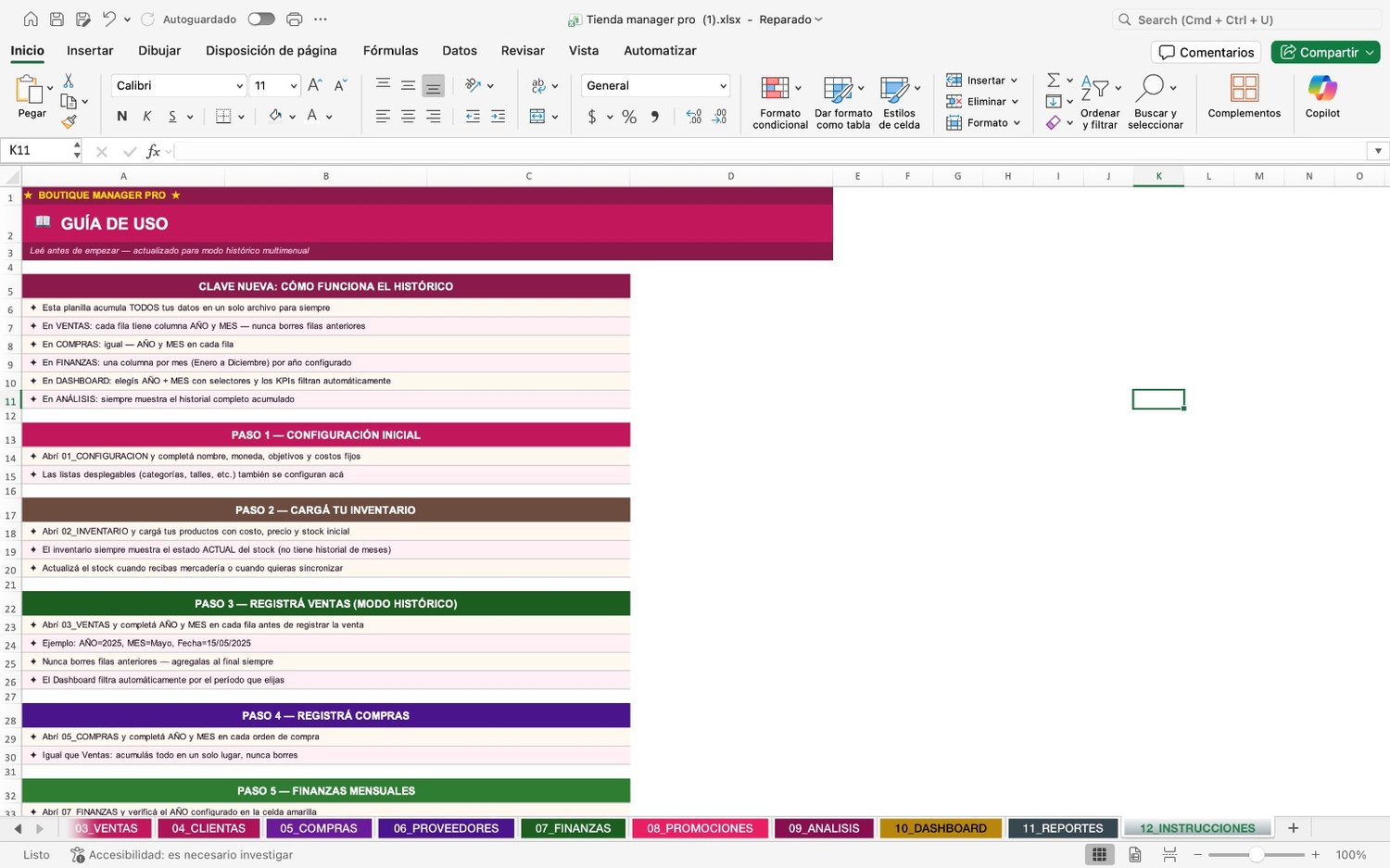The image size is (1390, 868).
Task: Toggle the Autoguardado switch
Action: [261, 19]
